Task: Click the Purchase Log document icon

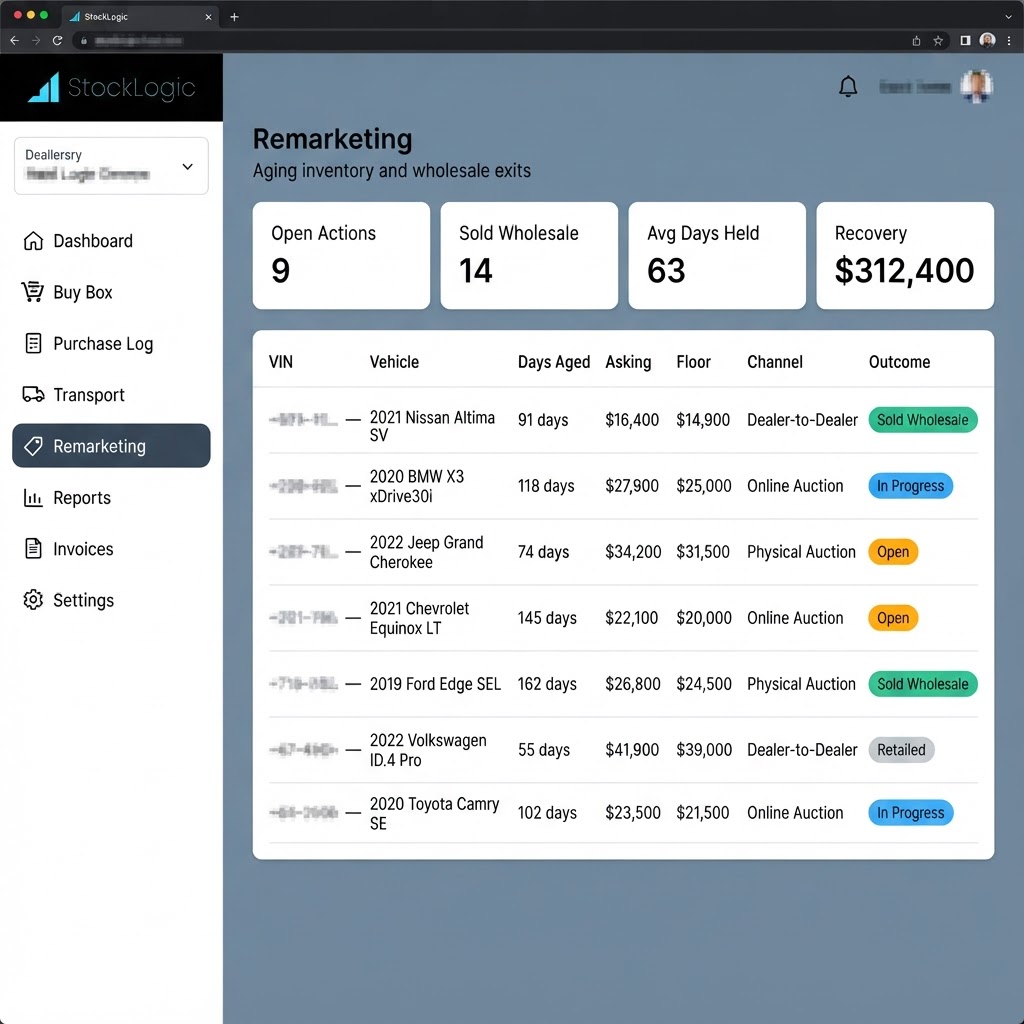Action: [33, 344]
